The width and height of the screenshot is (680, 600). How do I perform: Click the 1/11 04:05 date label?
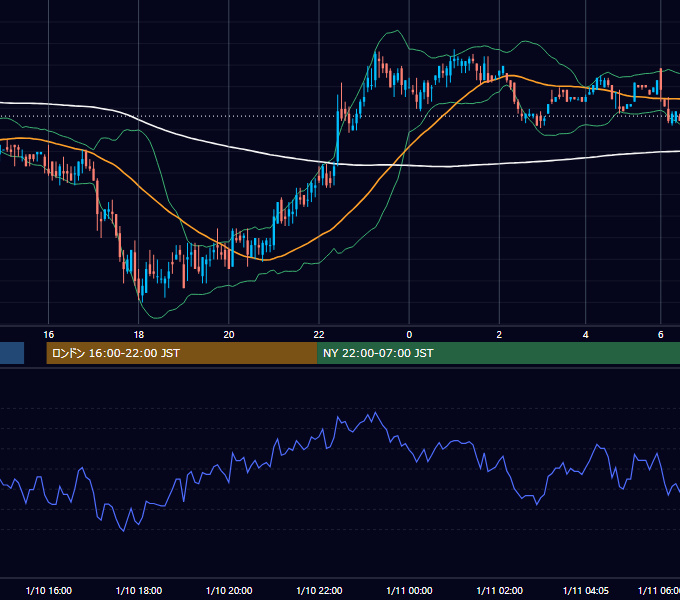coord(586,590)
